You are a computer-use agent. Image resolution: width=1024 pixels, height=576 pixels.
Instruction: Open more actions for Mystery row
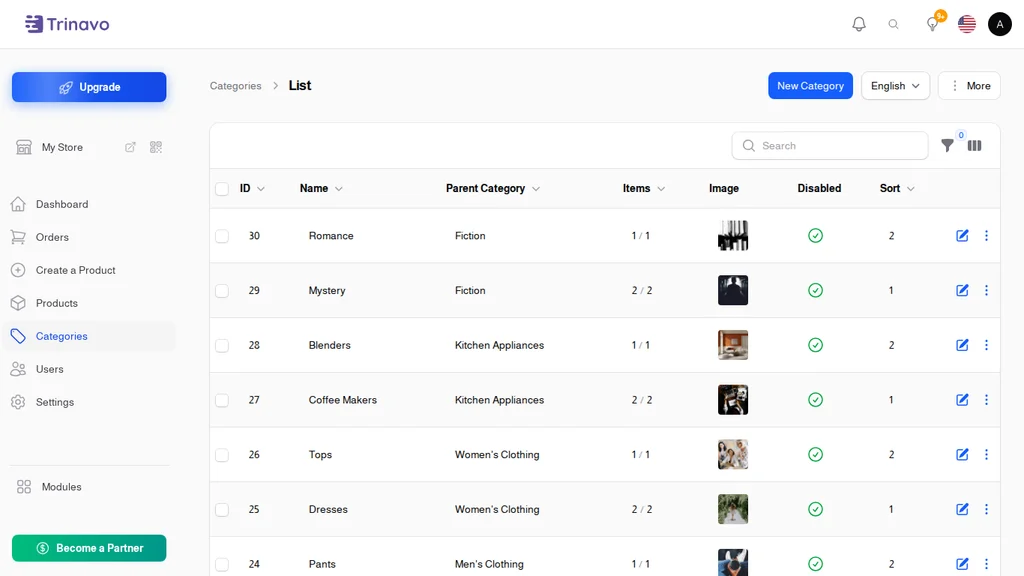coord(986,290)
